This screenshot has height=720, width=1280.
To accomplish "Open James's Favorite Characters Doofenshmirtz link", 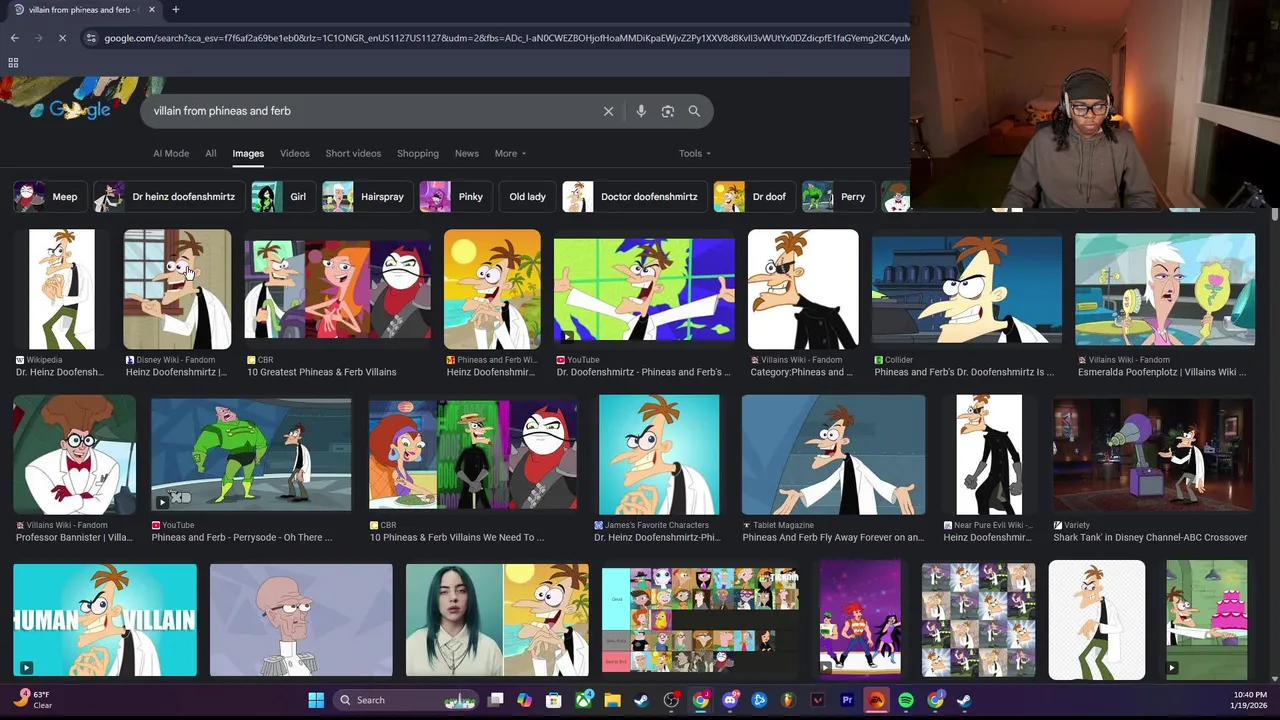I will click(657, 537).
